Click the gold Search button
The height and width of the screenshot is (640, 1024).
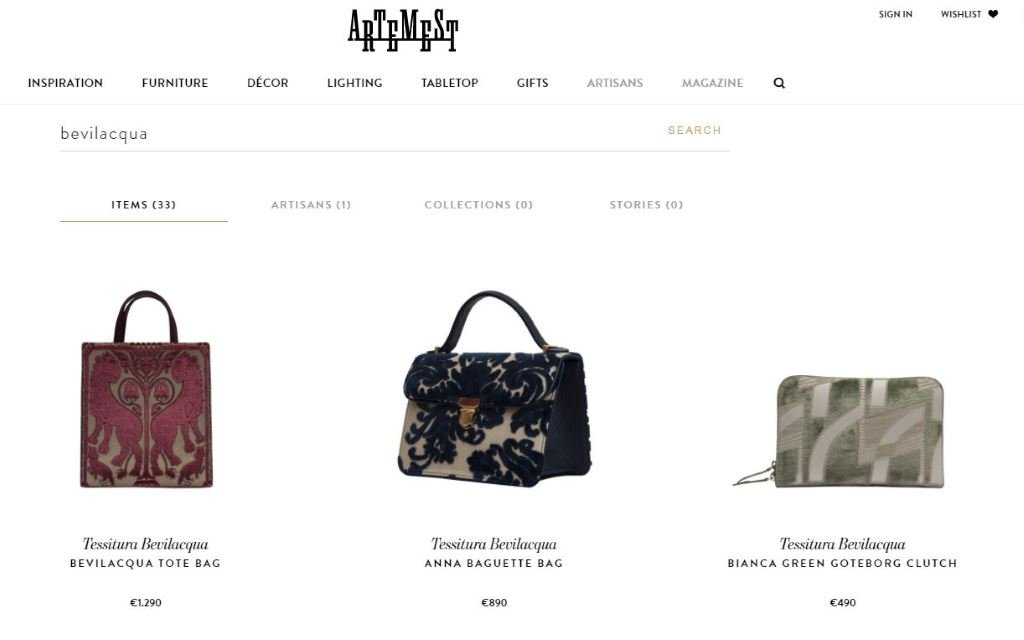click(x=694, y=130)
